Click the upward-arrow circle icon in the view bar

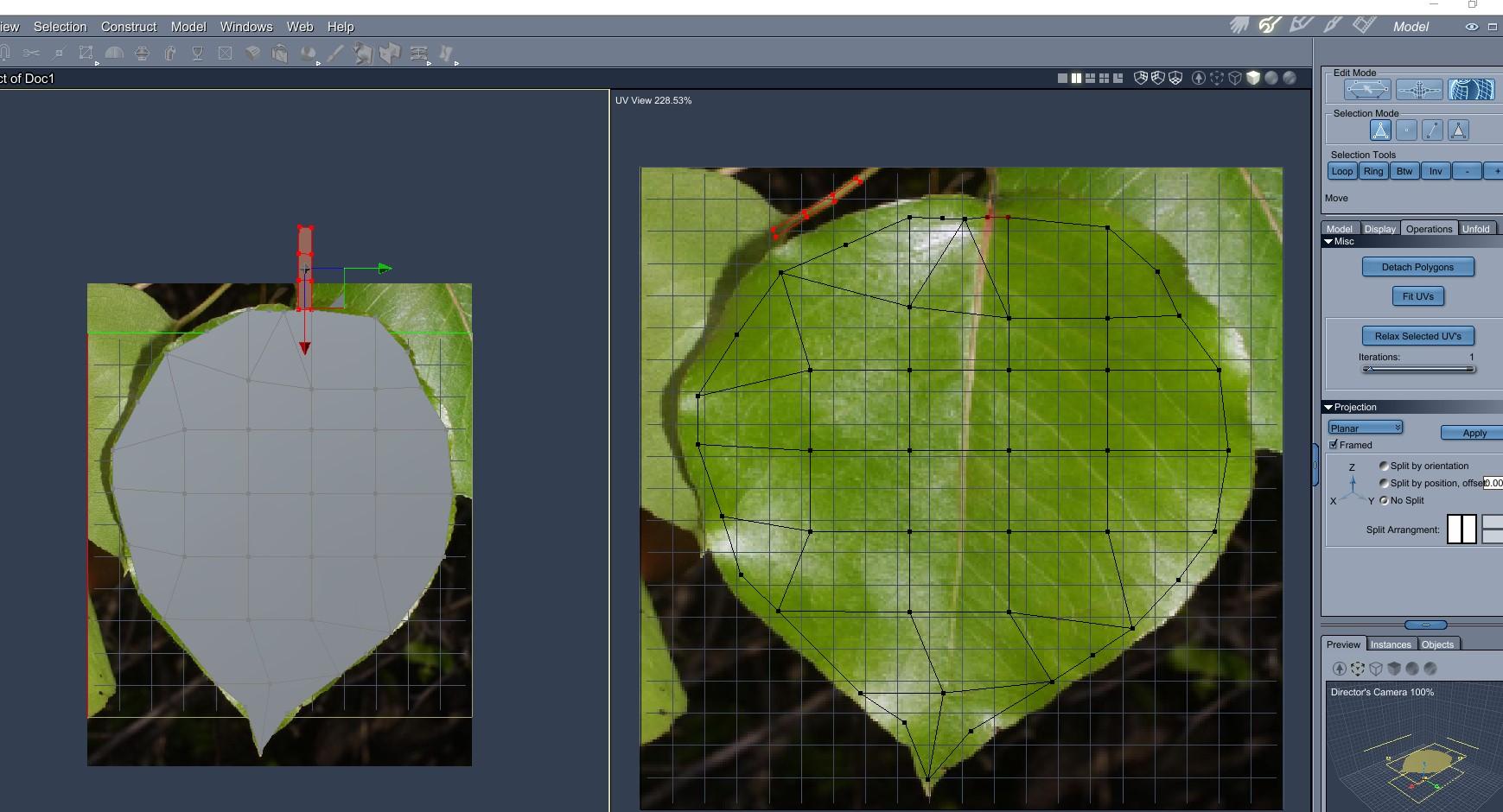[x=1199, y=78]
